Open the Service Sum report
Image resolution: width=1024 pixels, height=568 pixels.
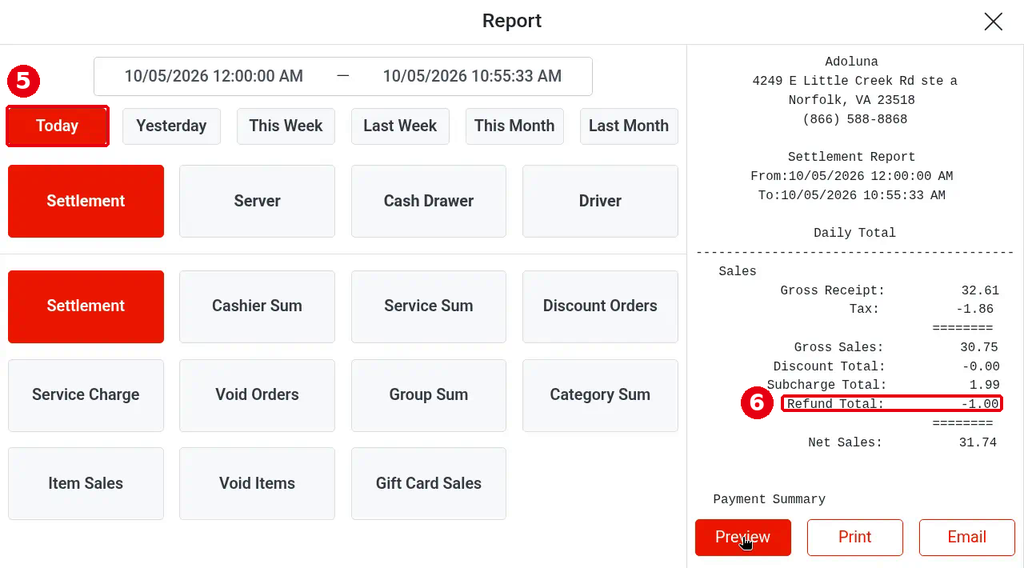tap(428, 306)
